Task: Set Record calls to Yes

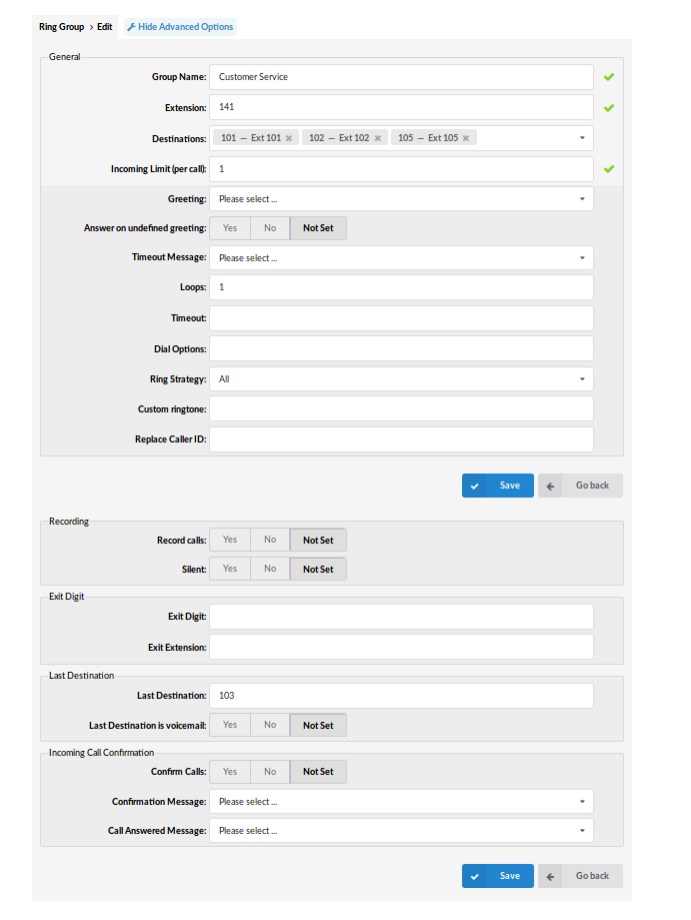Action: coord(230,540)
